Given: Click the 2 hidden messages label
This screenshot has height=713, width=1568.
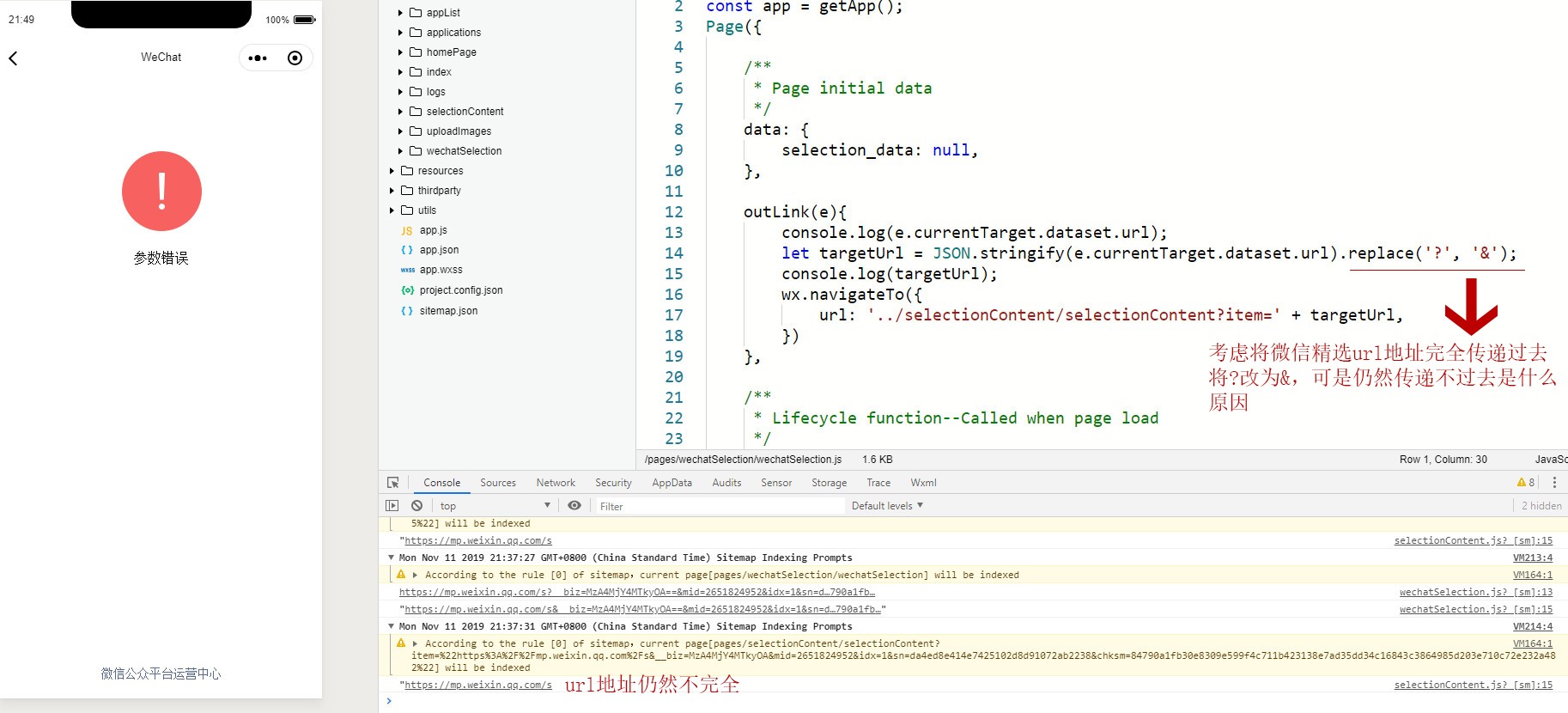Looking at the screenshot, I should pos(1541,506).
